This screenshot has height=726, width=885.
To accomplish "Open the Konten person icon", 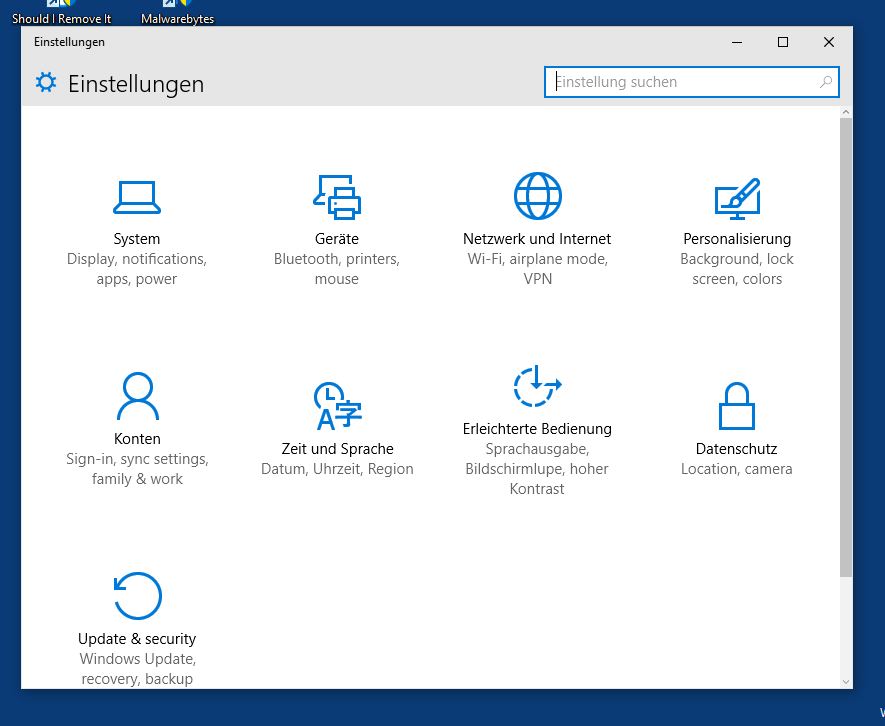I will pyautogui.click(x=137, y=397).
